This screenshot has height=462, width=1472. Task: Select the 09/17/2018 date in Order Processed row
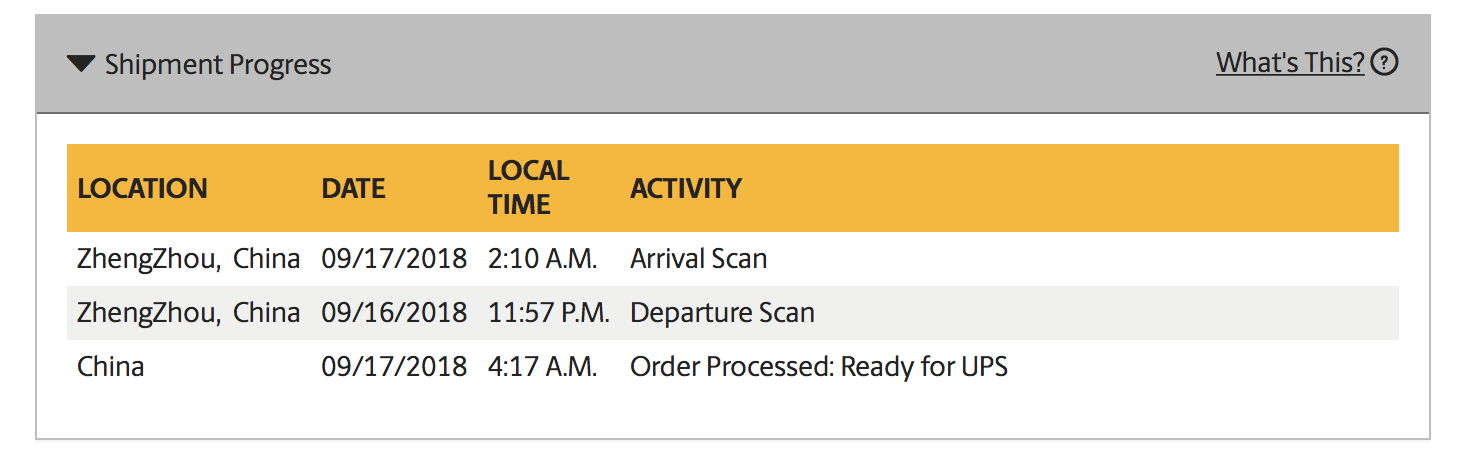[x=394, y=367]
